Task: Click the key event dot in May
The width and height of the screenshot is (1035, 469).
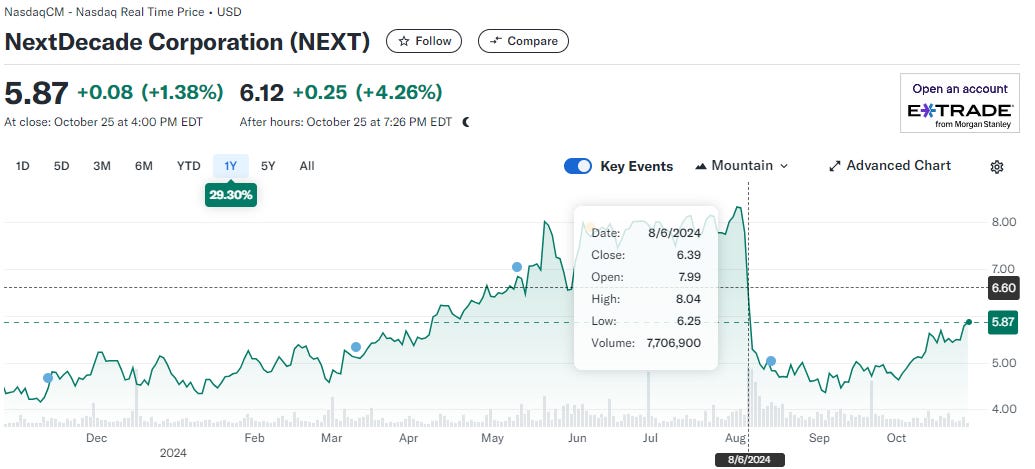Action: (x=517, y=267)
